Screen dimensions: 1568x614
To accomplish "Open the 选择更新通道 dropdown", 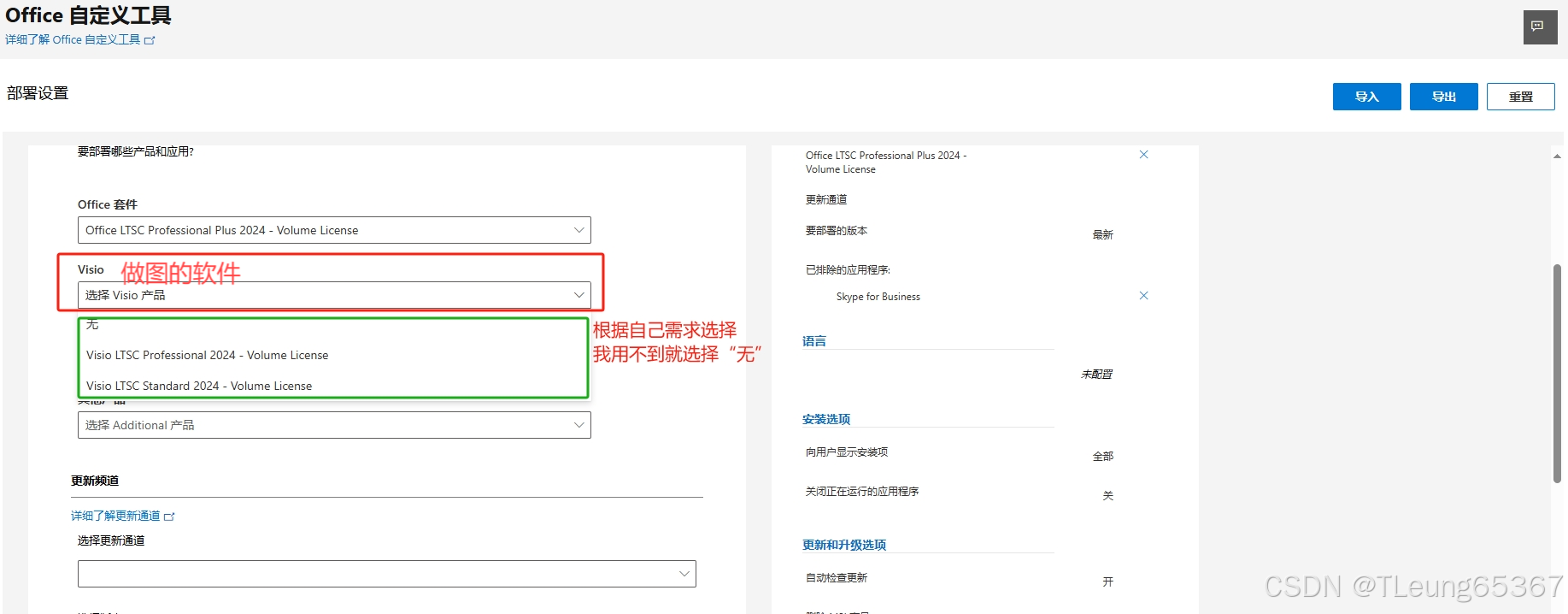I will click(386, 574).
